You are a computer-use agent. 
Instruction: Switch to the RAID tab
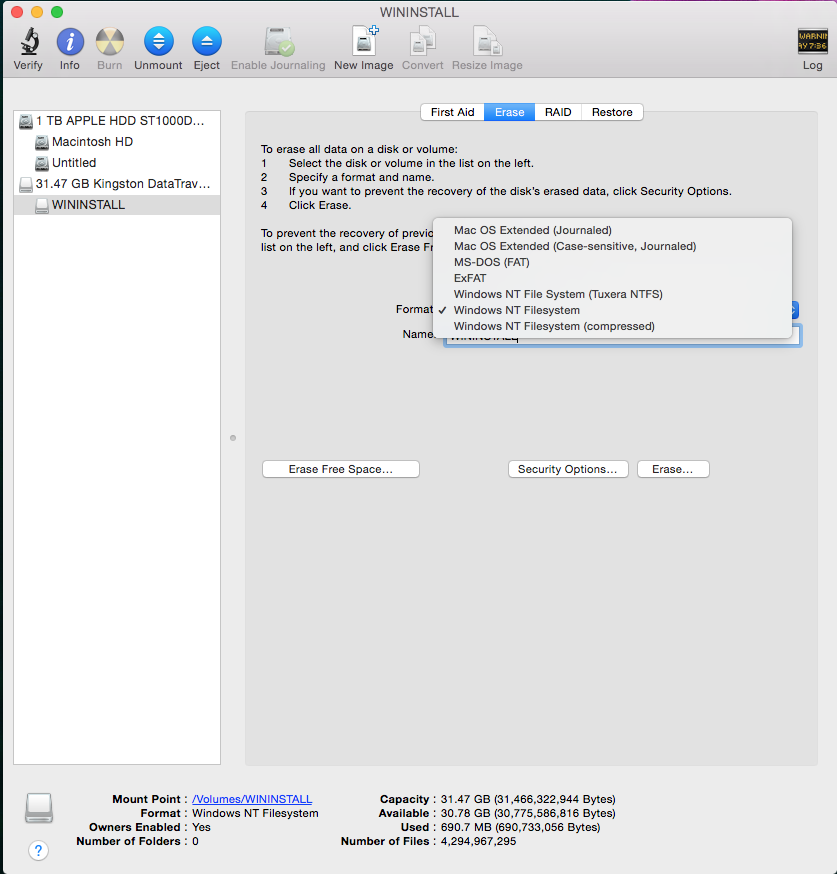click(558, 112)
